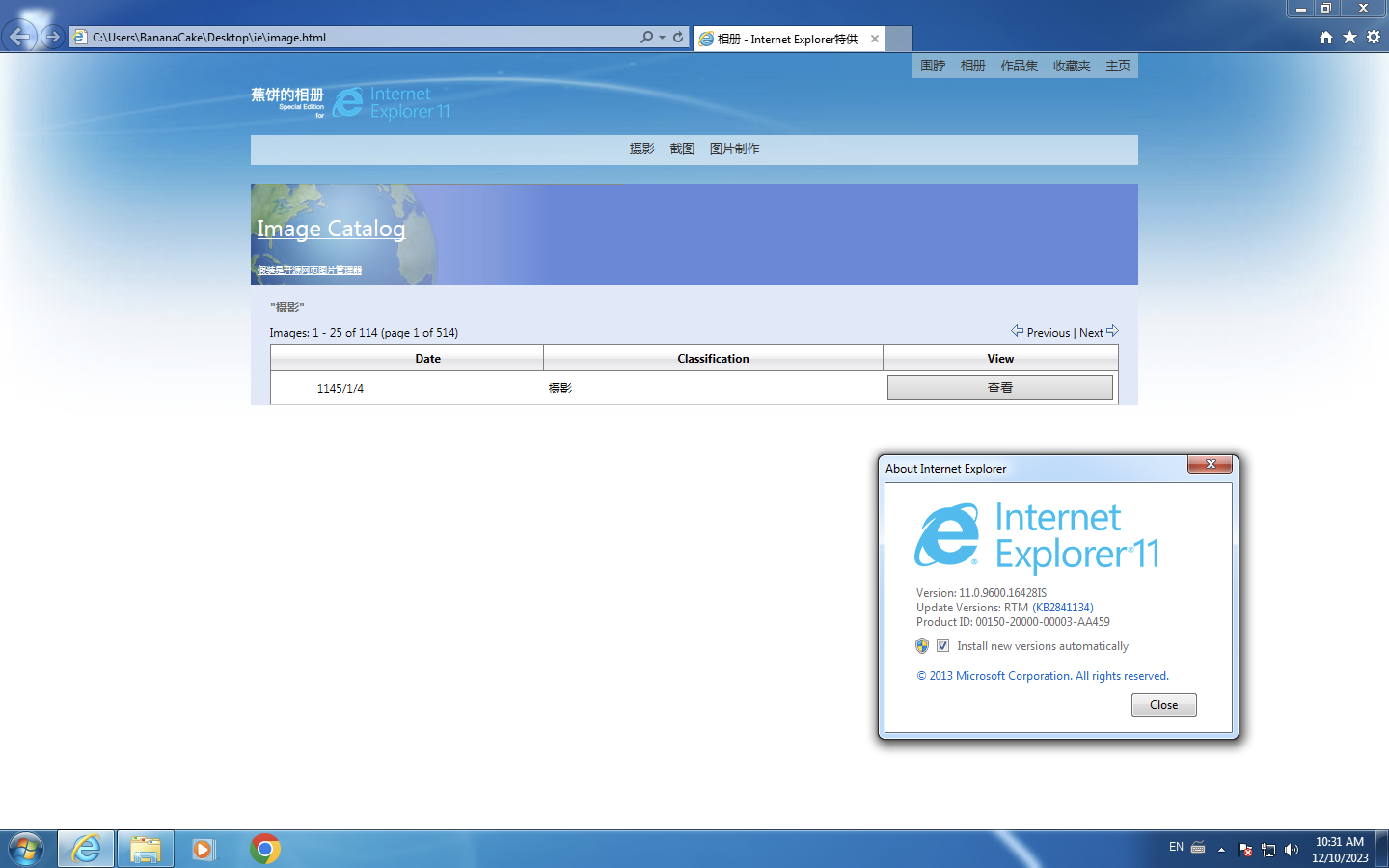Open 收藏夹 in top navigation
The height and width of the screenshot is (868, 1389).
tap(1072, 66)
